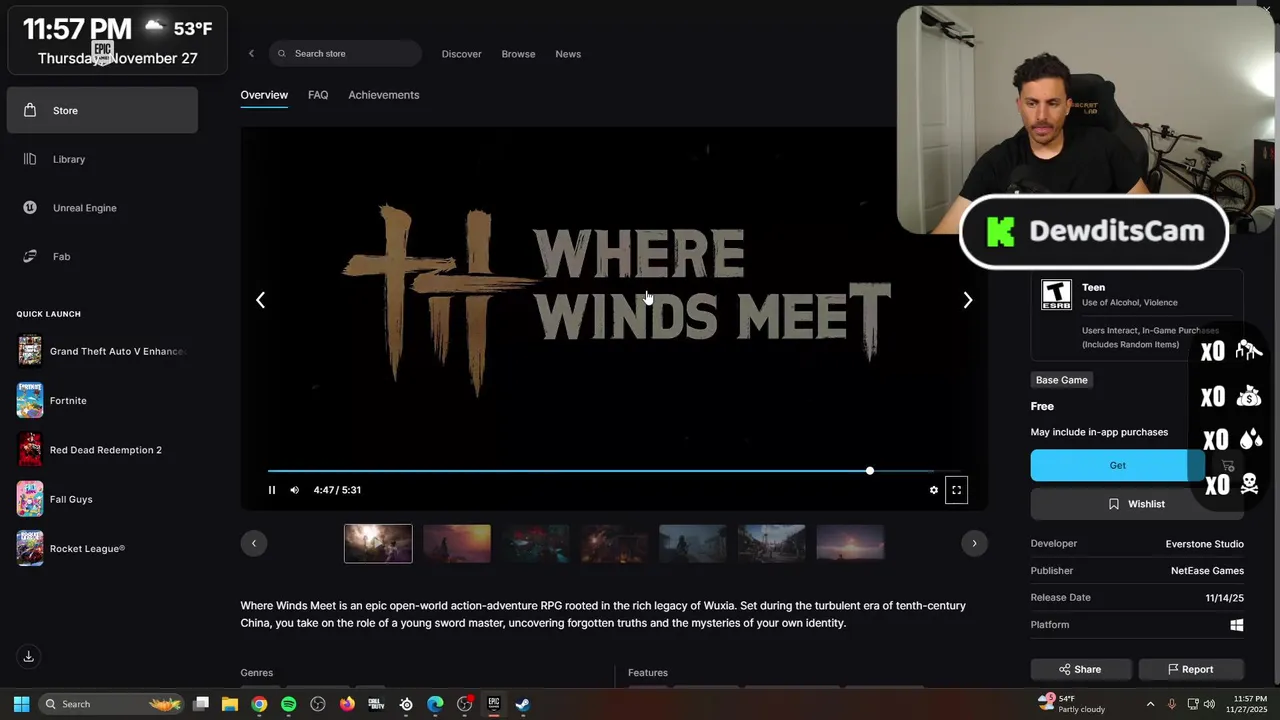The height and width of the screenshot is (720, 1280).
Task: Share the game page
Action: click(1081, 670)
